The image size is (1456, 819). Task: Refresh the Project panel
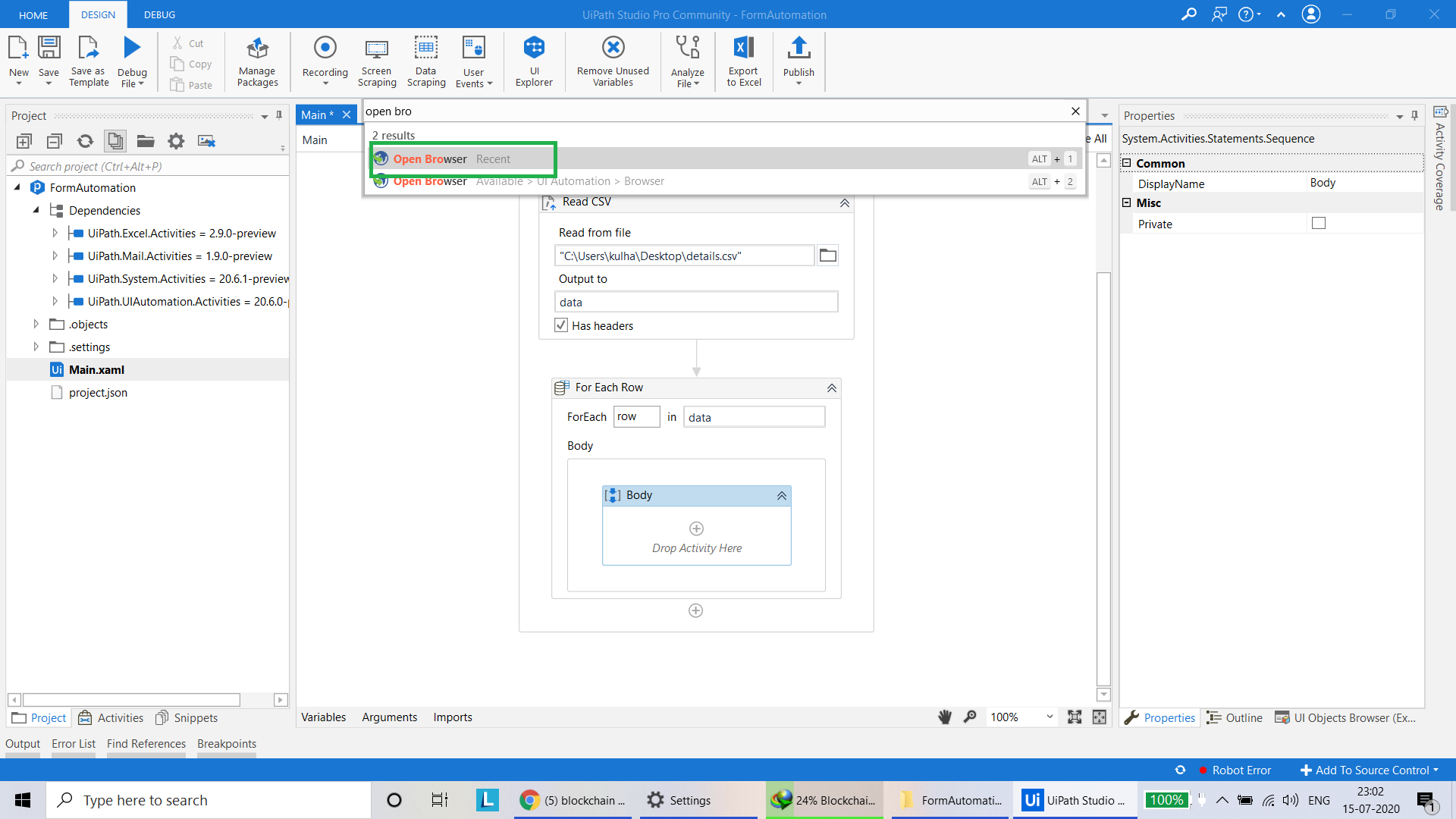[85, 141]
